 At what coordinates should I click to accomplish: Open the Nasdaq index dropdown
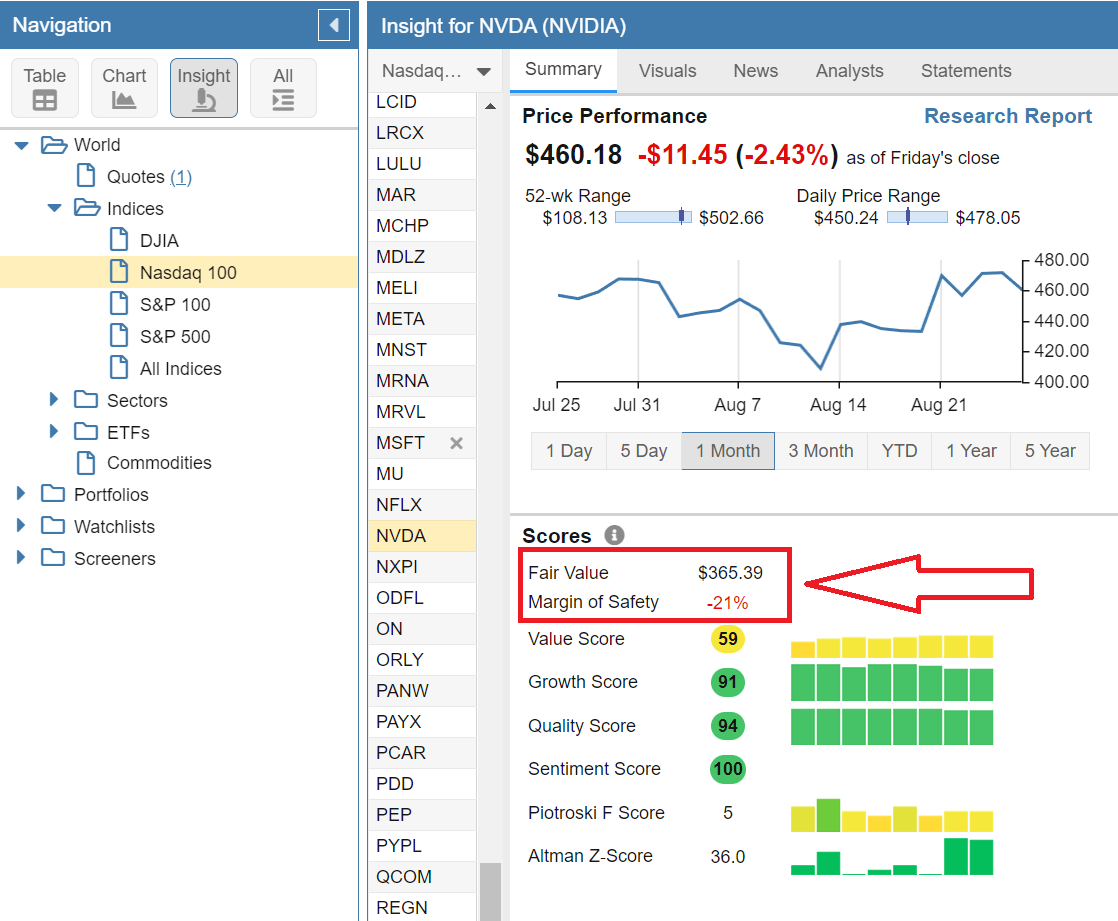click(x=436, y=71)
